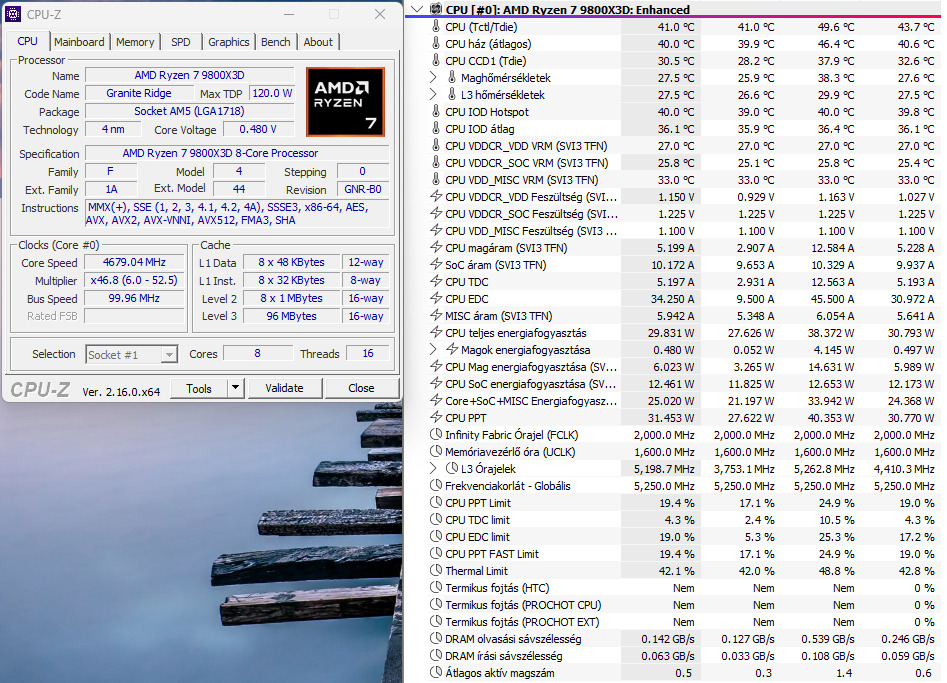Switch to the Graphics tab
Viewport: 947px width, 683px height.
pos(228,42)
